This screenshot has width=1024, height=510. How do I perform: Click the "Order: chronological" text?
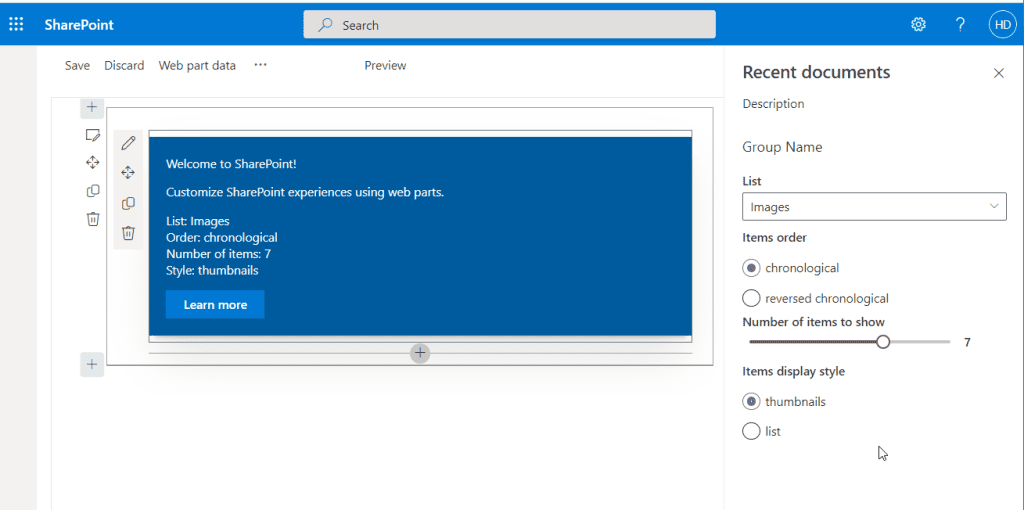coord(222,238)
